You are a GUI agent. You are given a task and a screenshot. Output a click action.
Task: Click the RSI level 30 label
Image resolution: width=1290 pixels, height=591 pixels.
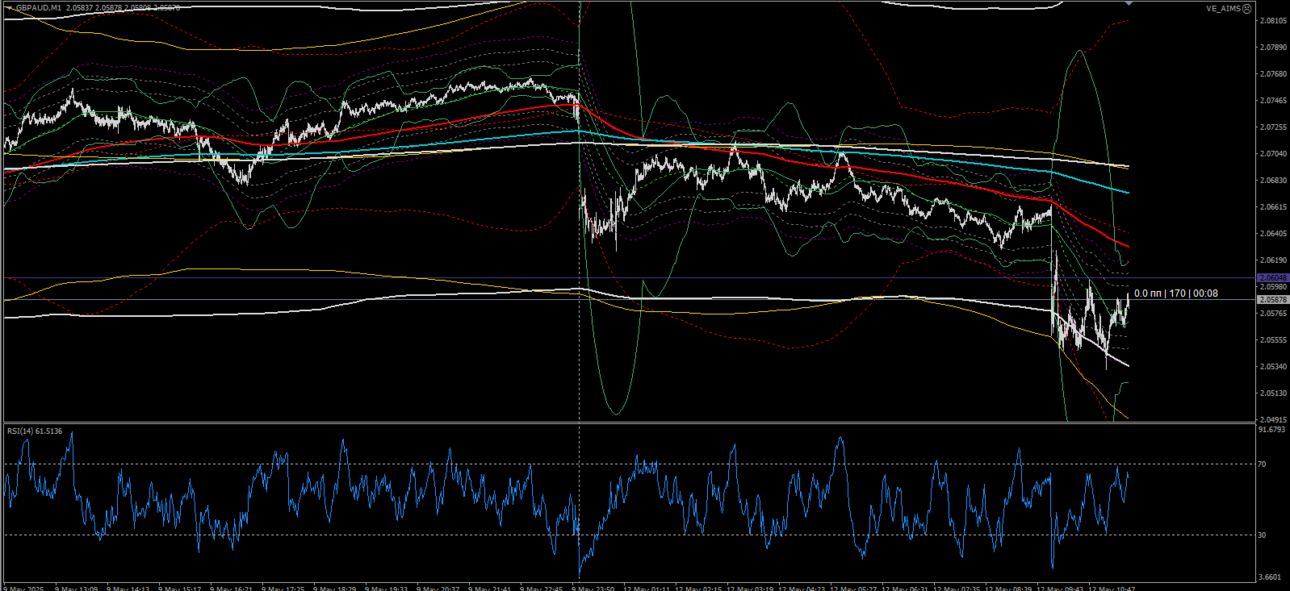click(x=1263, y=535)
